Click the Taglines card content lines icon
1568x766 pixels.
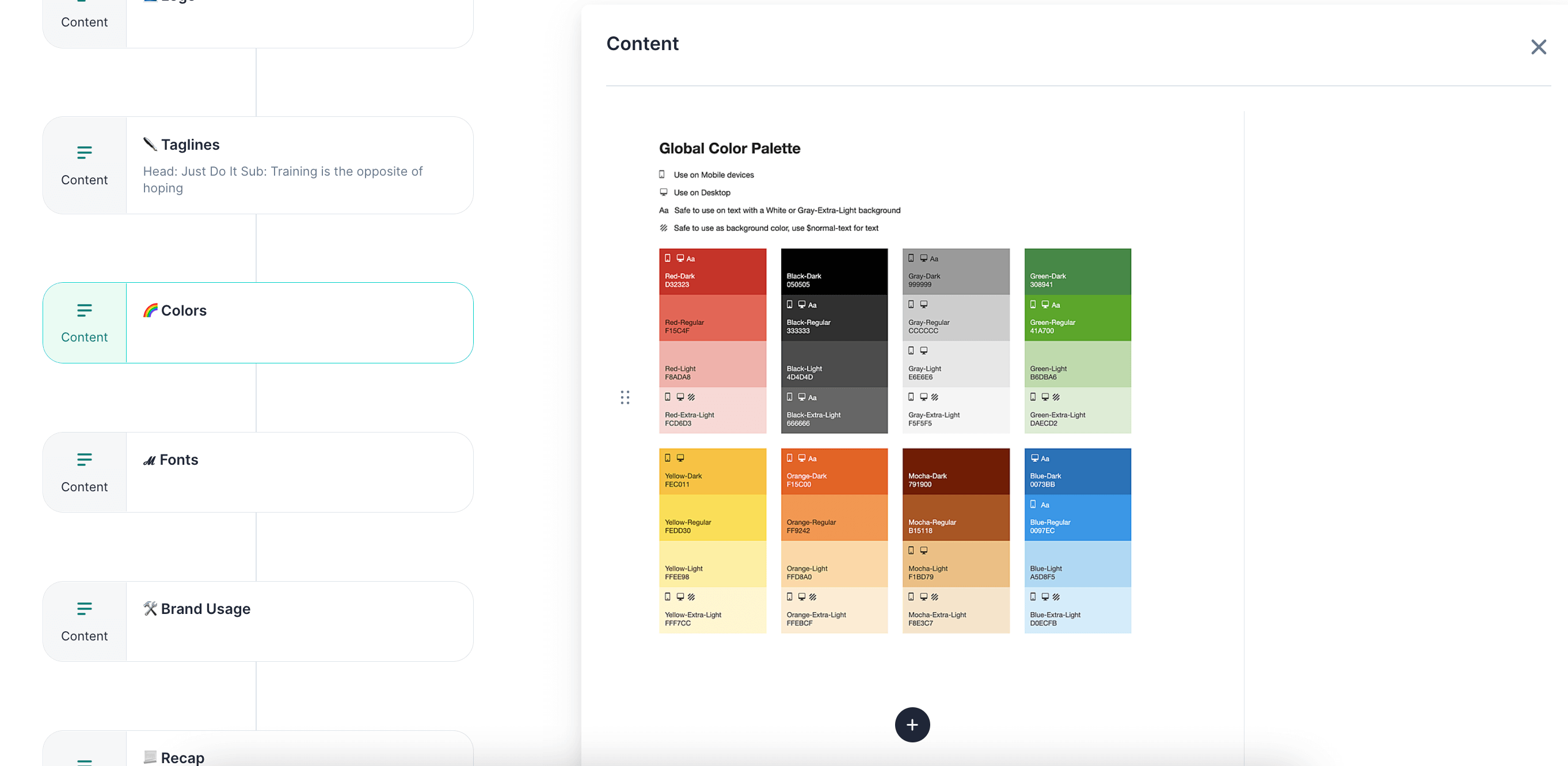(x=85, y=152)
